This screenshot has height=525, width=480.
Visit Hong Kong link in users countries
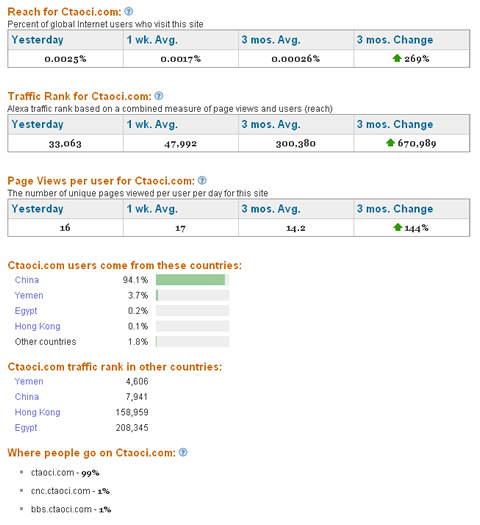(x=37, y=326)
